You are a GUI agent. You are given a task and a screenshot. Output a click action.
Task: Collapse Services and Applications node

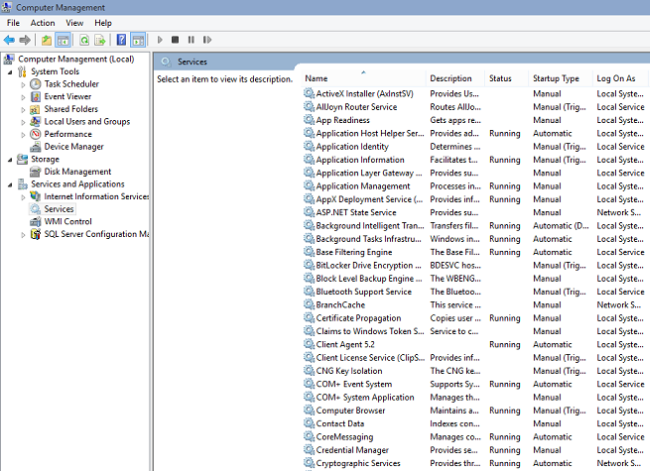[x=10, y=185]
